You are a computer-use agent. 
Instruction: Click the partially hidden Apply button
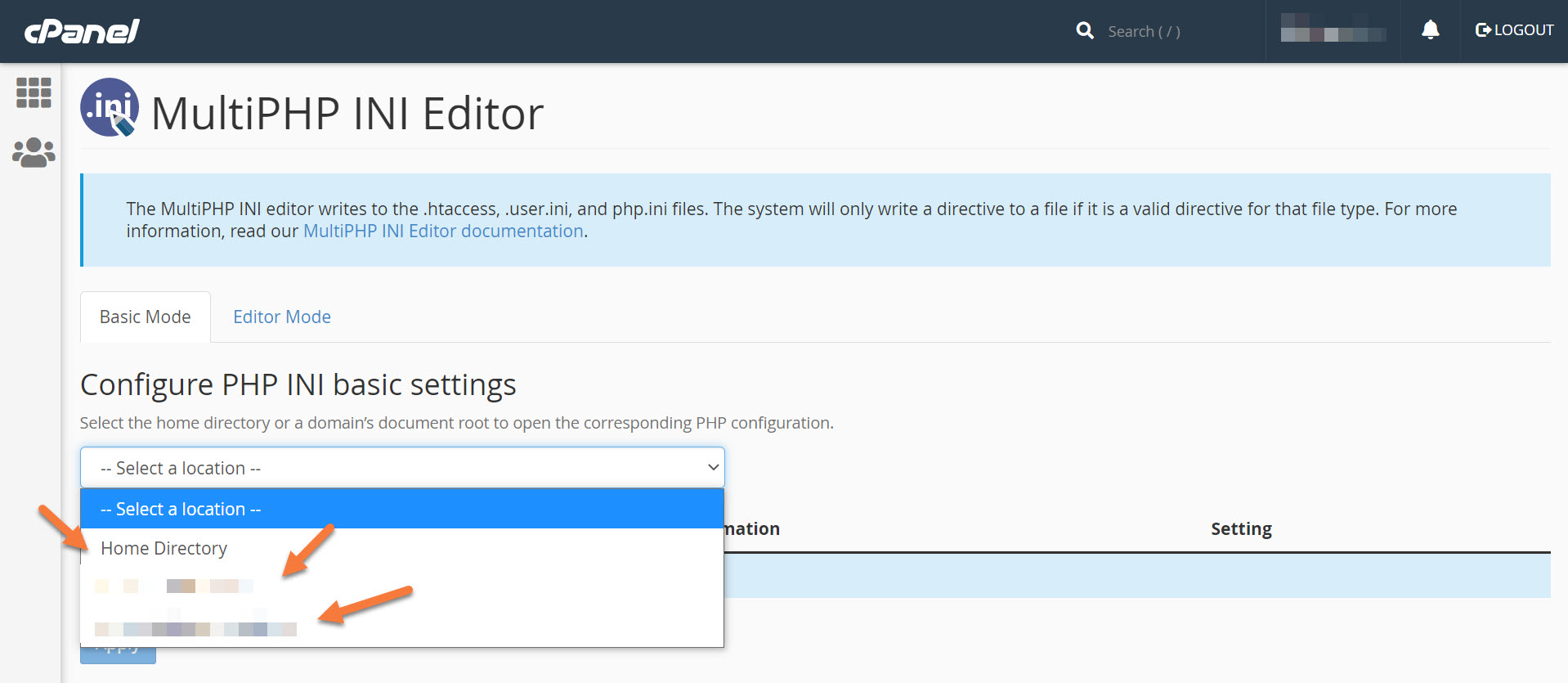(x=118, y=655)
